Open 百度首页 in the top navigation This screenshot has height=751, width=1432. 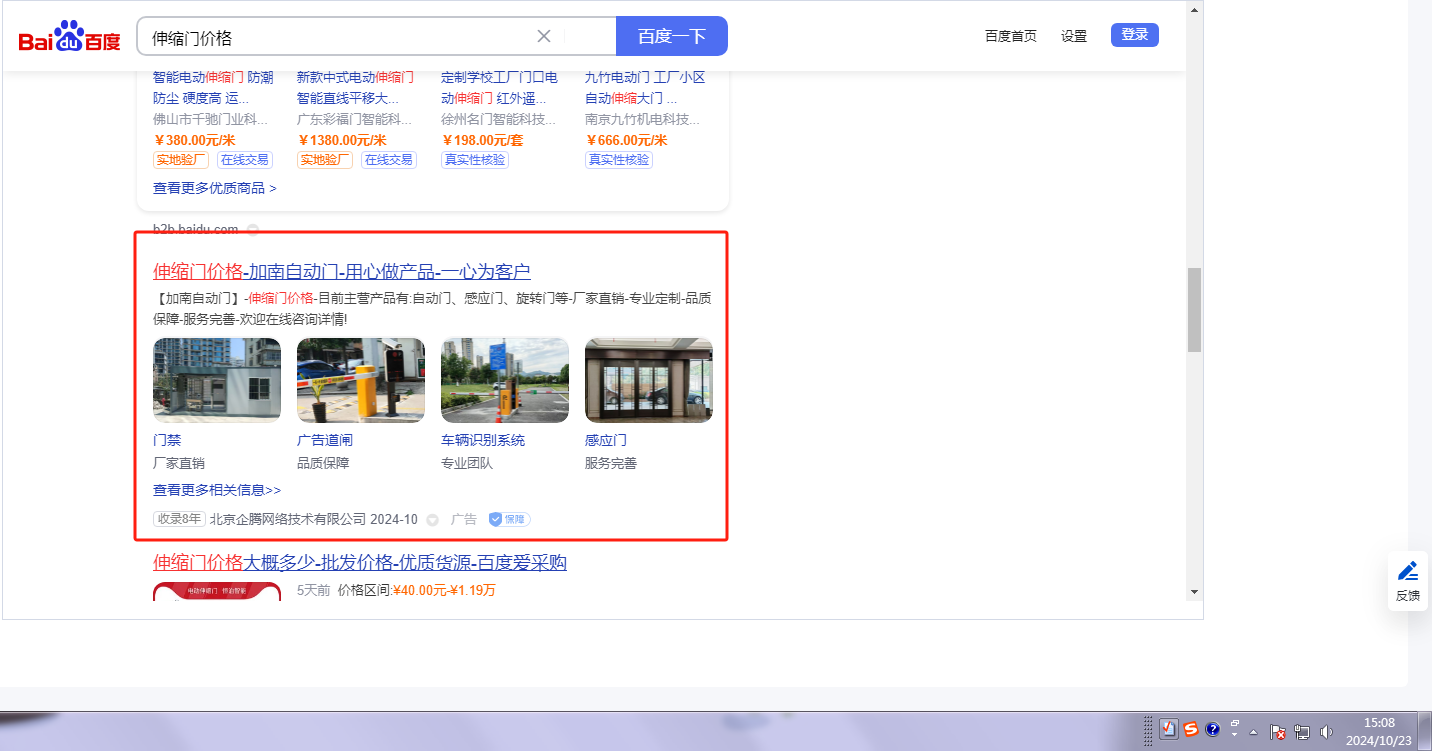1010,36
